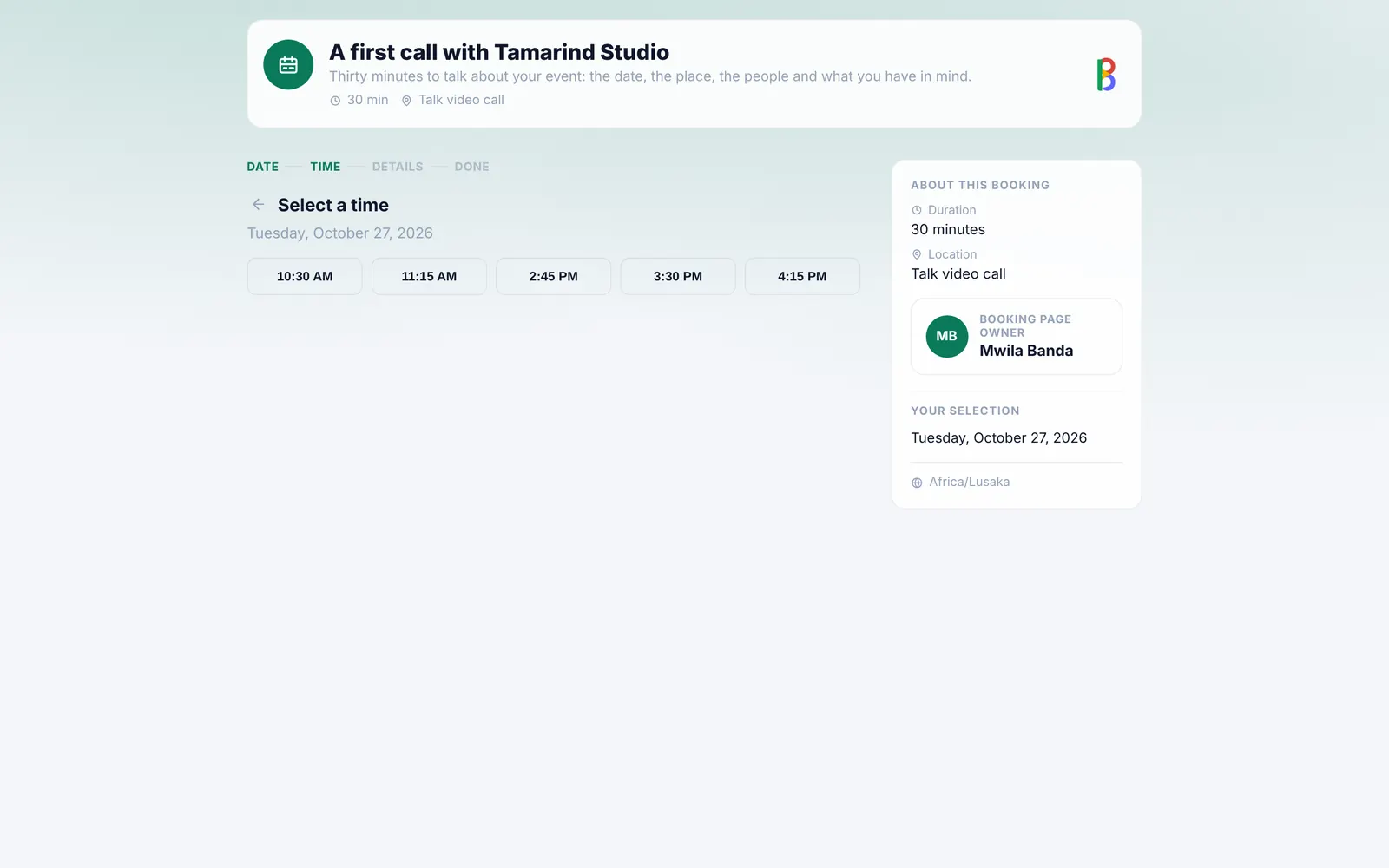This screenshot has width=1389, height=868.
Task: Click the green calendar icon in header
Action: pyautogui.click(x=288, y=65)
